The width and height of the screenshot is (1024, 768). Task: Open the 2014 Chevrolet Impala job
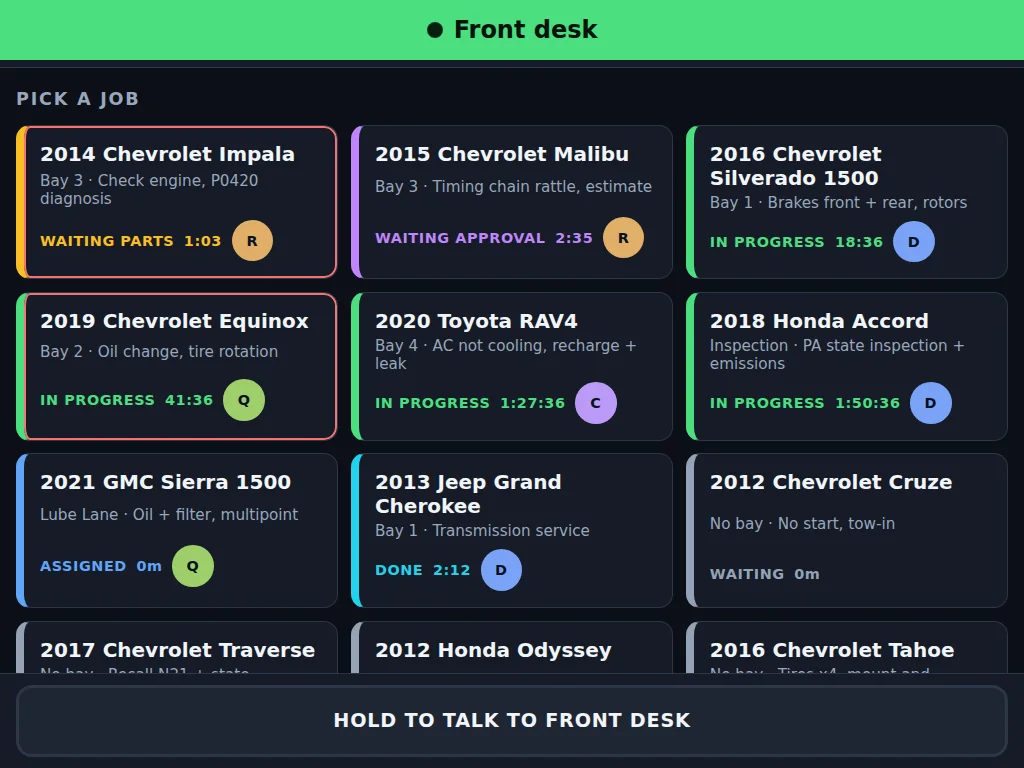click(x=176, y=202)
